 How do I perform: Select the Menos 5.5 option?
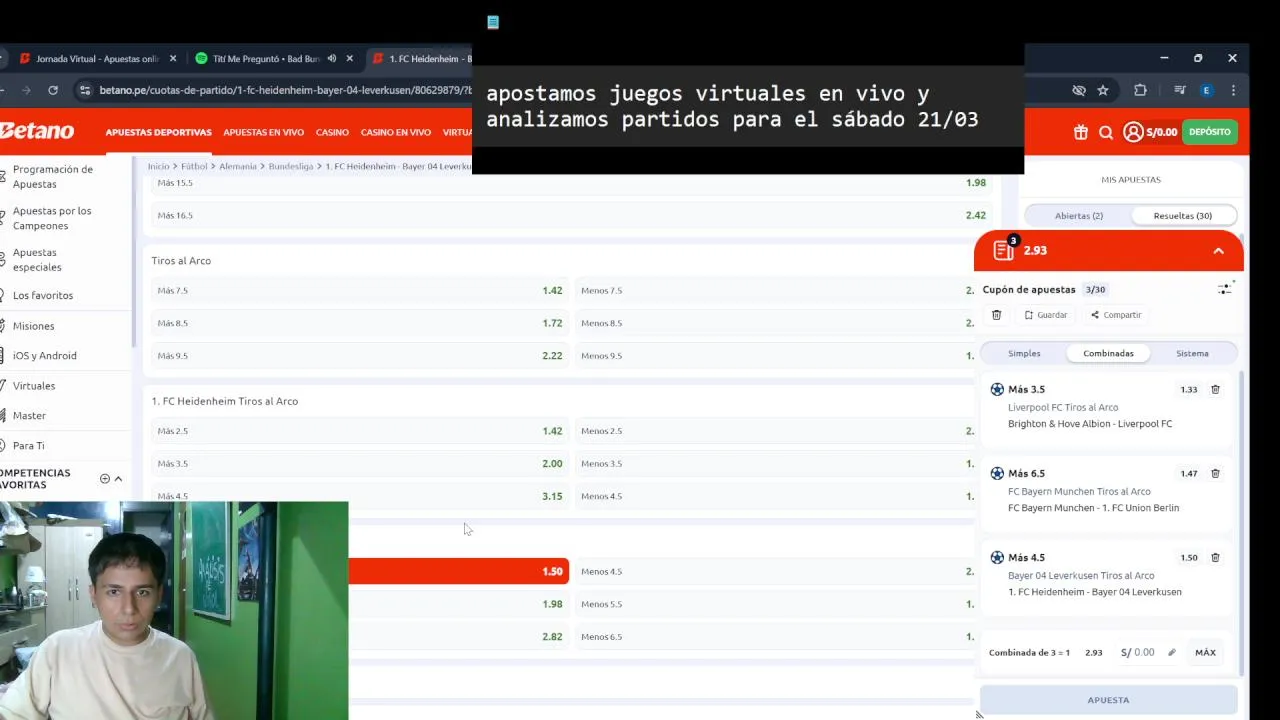point(775,605)
